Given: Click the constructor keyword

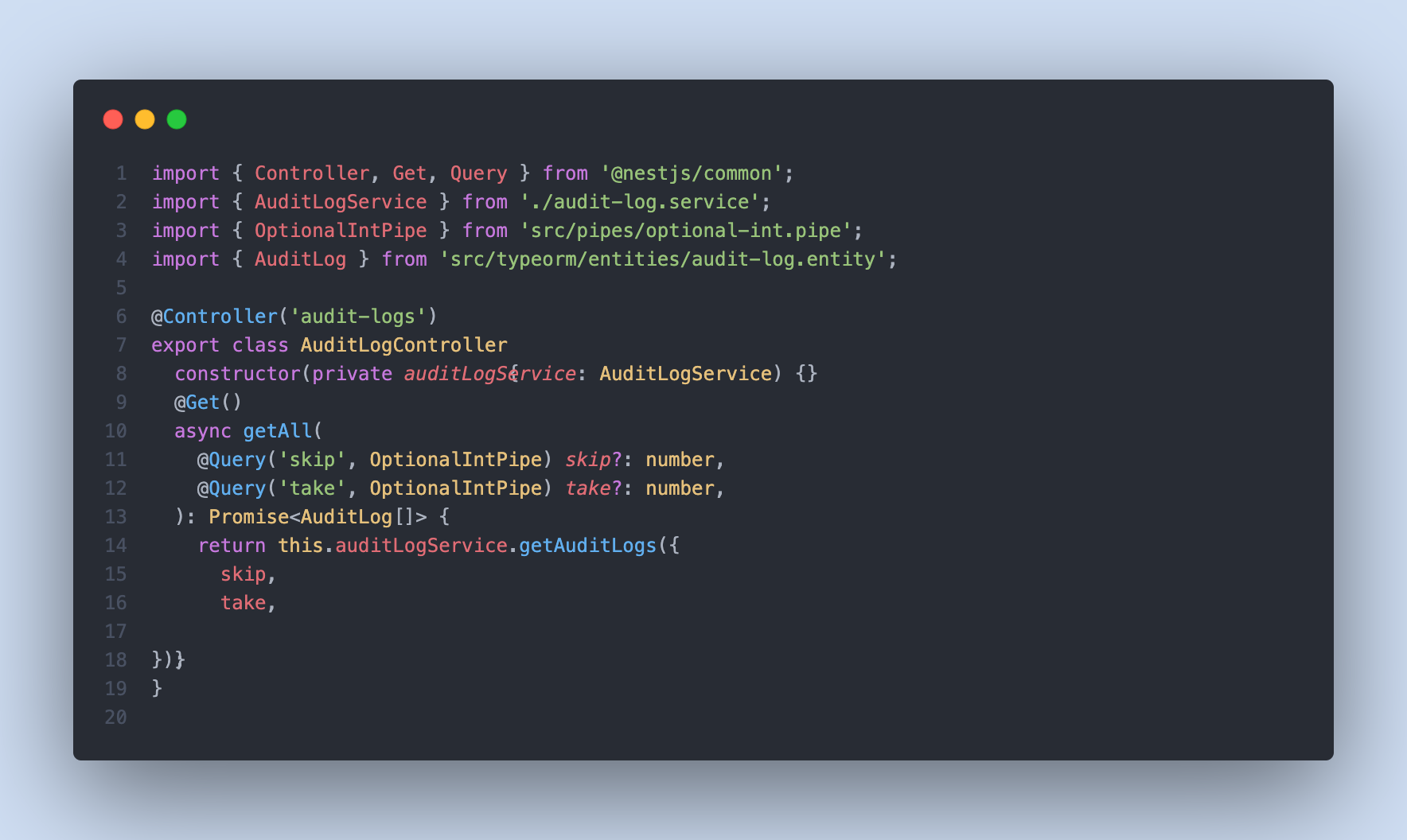Looking at the screenshot, I should point(238,374).
